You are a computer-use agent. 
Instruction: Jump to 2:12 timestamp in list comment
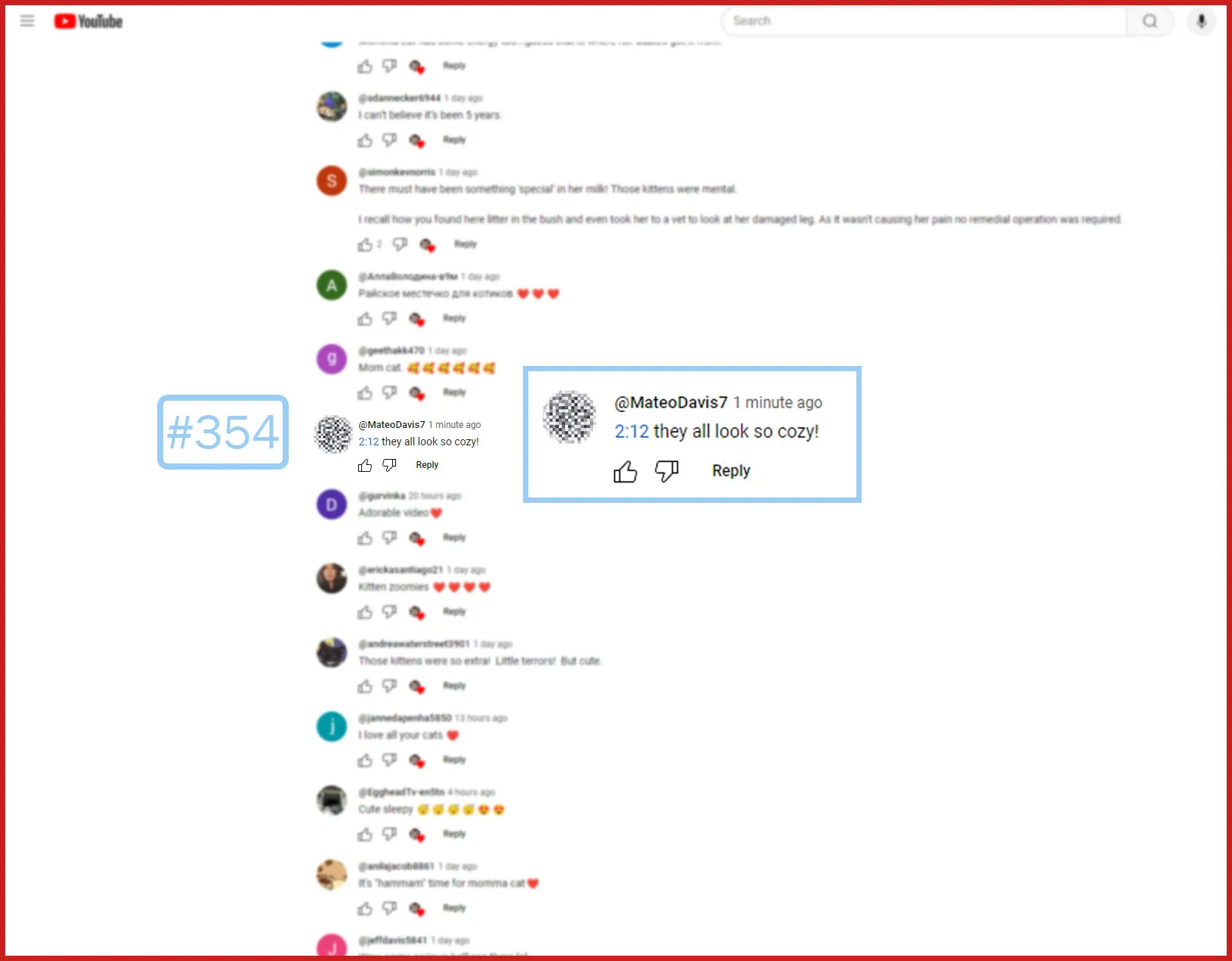[368, 442]
